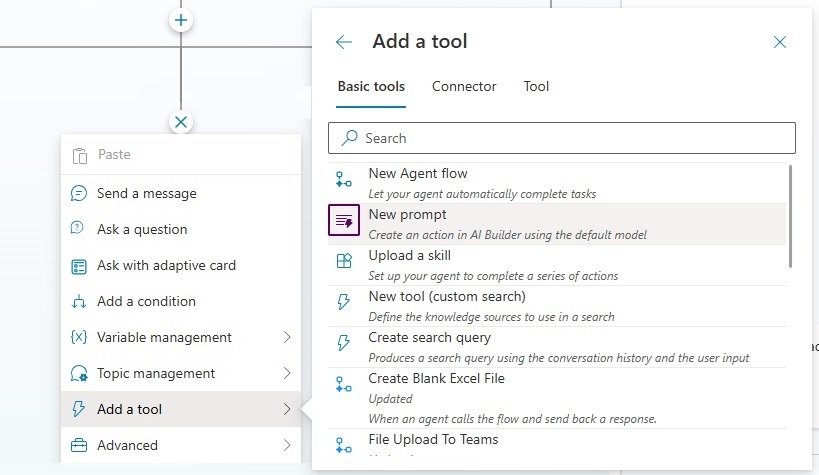
Task: Choose New prompt option
Action: coord(557,224)
